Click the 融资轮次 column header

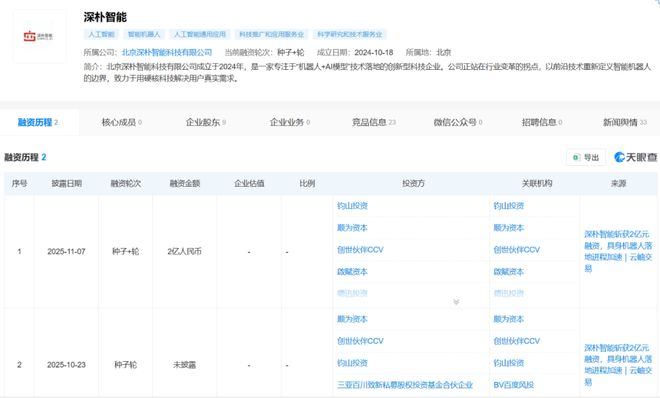pyautogui.click(x=125, y=183)
